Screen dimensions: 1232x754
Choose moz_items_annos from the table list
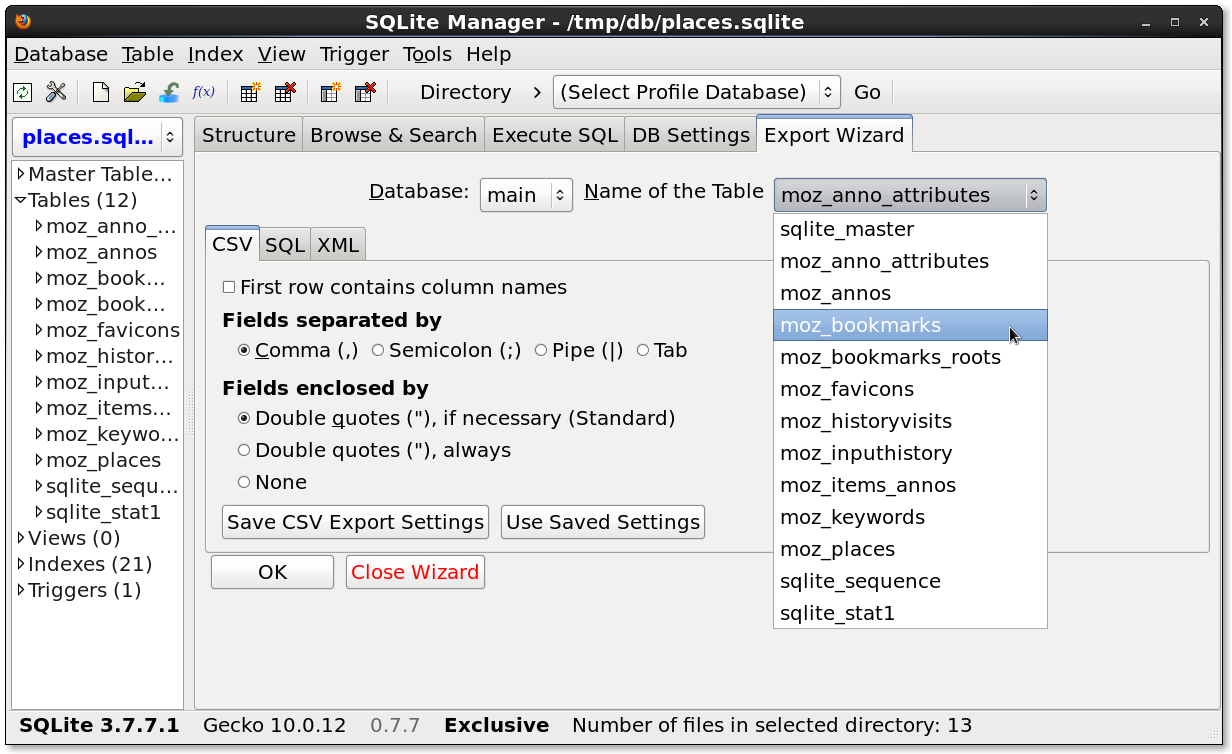[910, 485]
